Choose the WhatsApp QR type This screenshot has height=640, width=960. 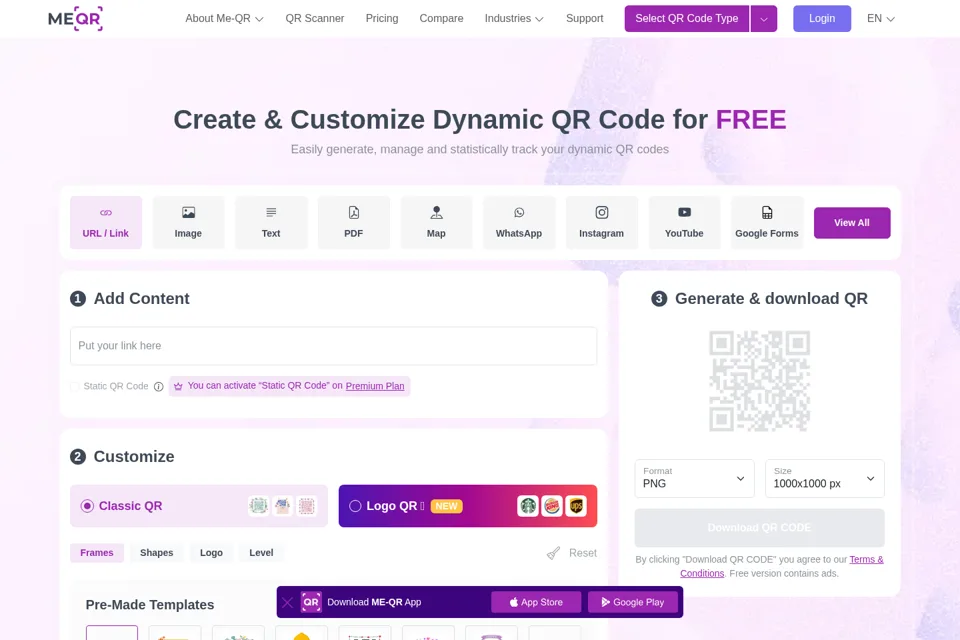(519, 222)
